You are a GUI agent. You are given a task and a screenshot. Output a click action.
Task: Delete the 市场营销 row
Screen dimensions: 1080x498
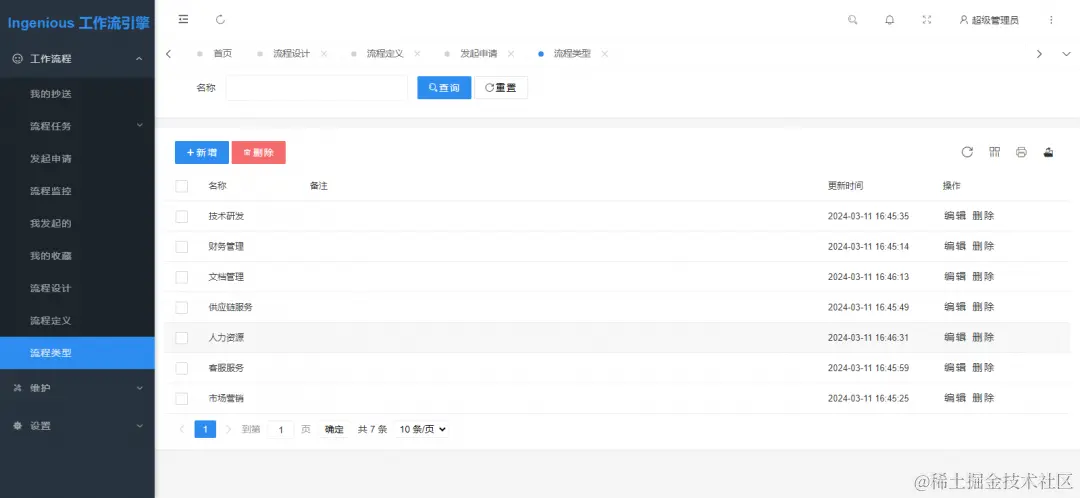pos(984,398)
